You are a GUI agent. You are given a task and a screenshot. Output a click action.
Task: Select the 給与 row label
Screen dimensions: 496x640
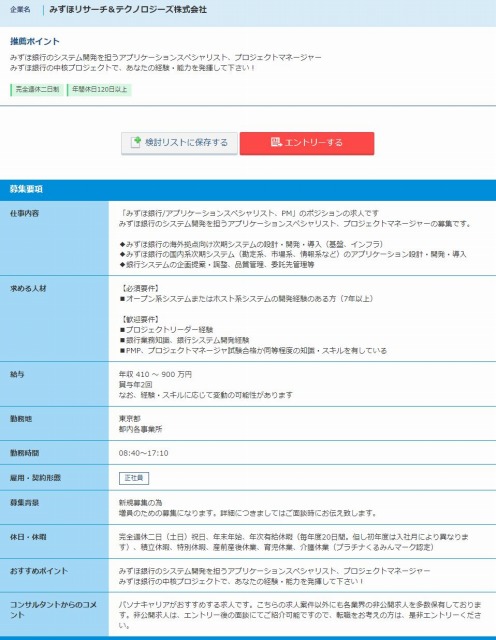click(17, 374)
